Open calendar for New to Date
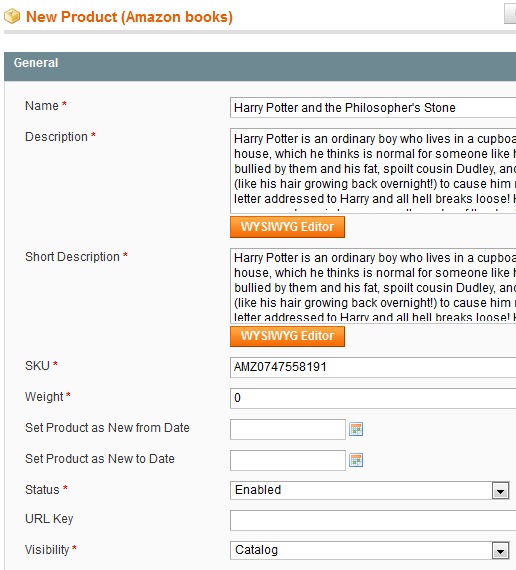The width and height of the screenshot is (516, 570). (x=356, y=460)
